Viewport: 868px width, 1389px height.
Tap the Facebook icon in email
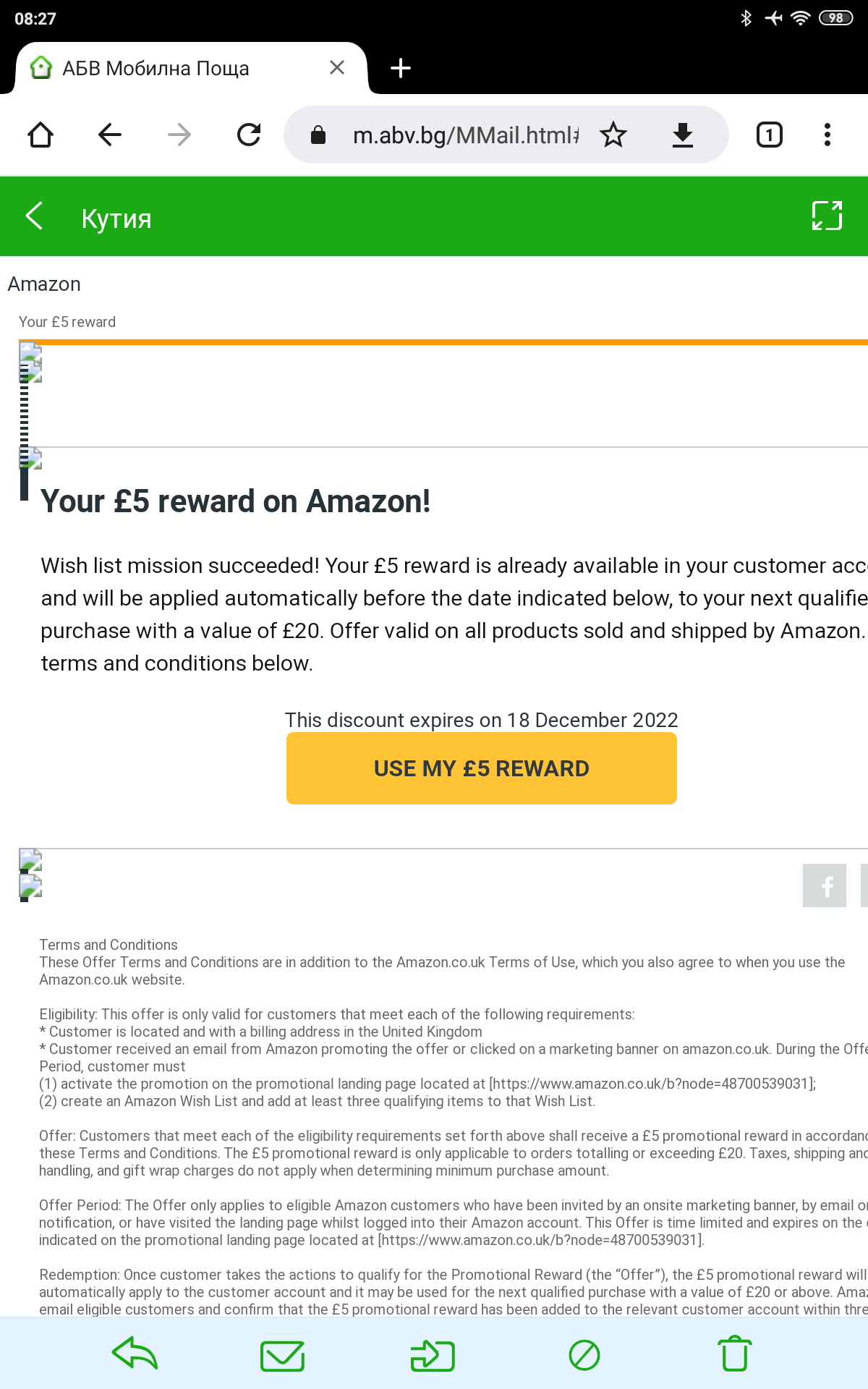click(824, 885)
